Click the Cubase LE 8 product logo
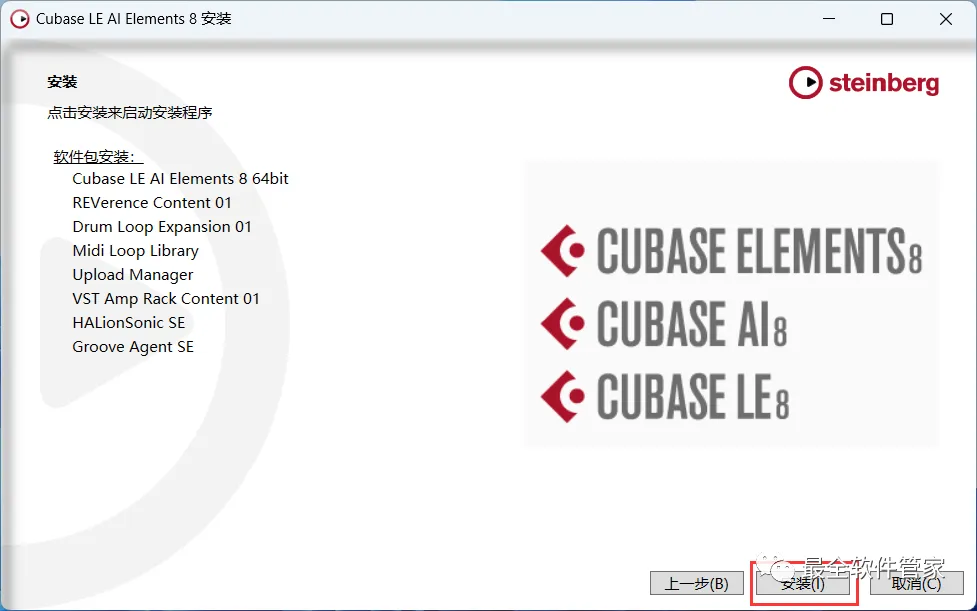 [665, 397]
